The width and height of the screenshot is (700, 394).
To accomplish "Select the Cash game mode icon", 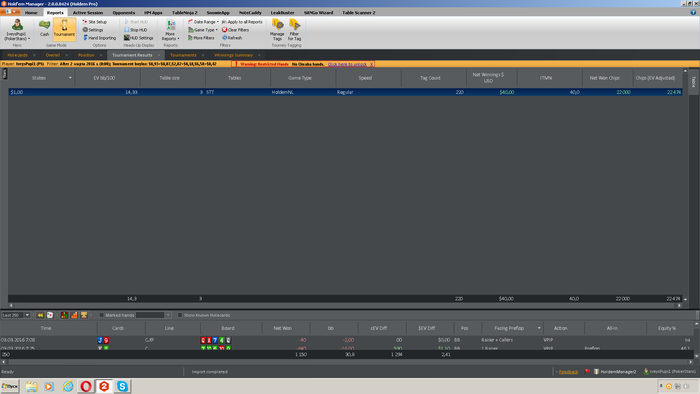I will pos(44,28).
